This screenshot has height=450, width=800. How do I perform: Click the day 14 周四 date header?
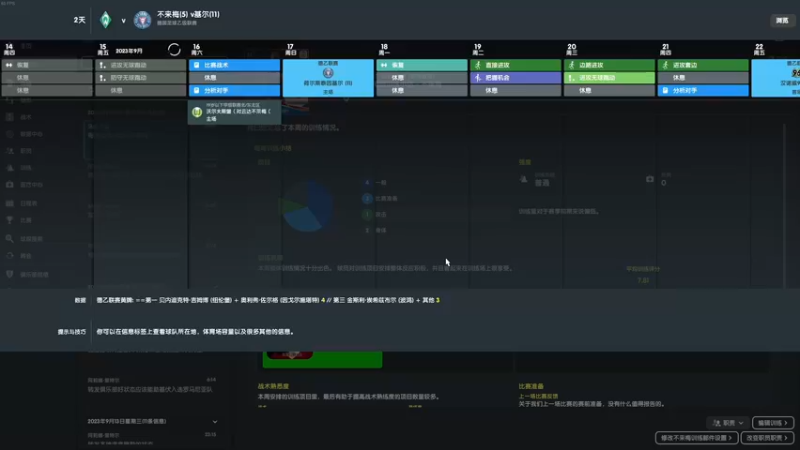coord(9,49)
